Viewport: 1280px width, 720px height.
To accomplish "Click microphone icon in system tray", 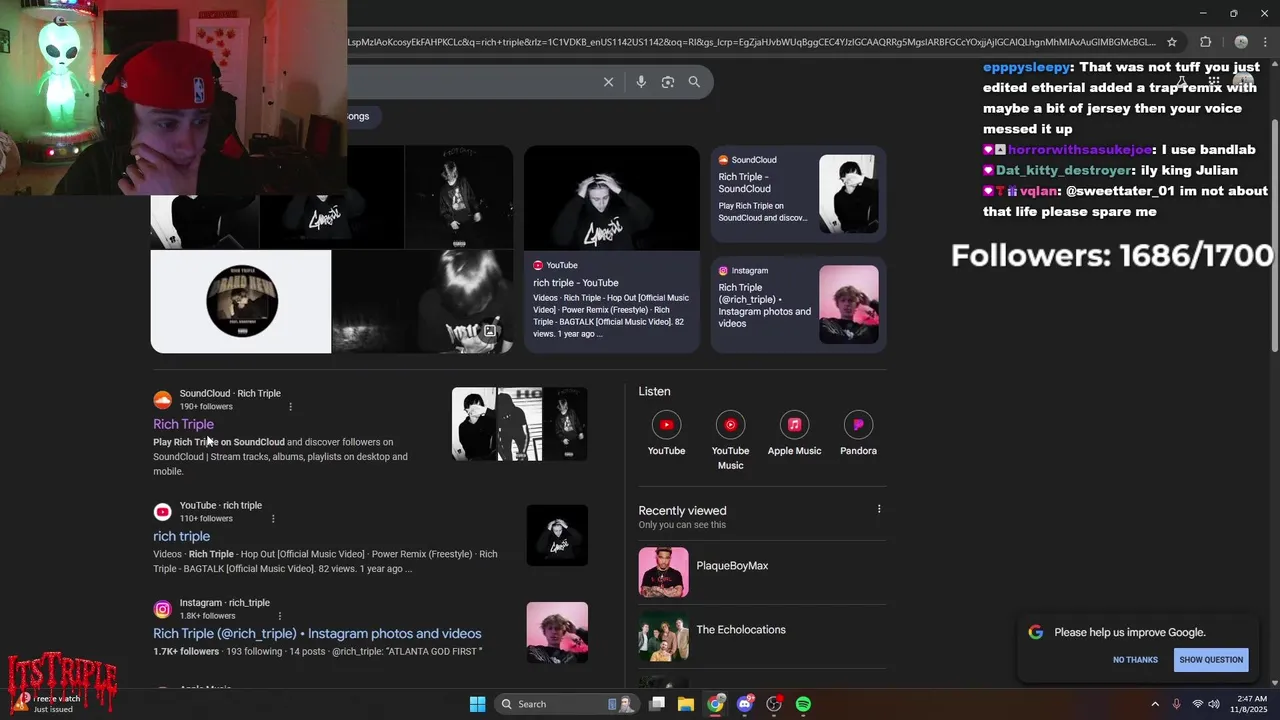I will [1176, 704].
